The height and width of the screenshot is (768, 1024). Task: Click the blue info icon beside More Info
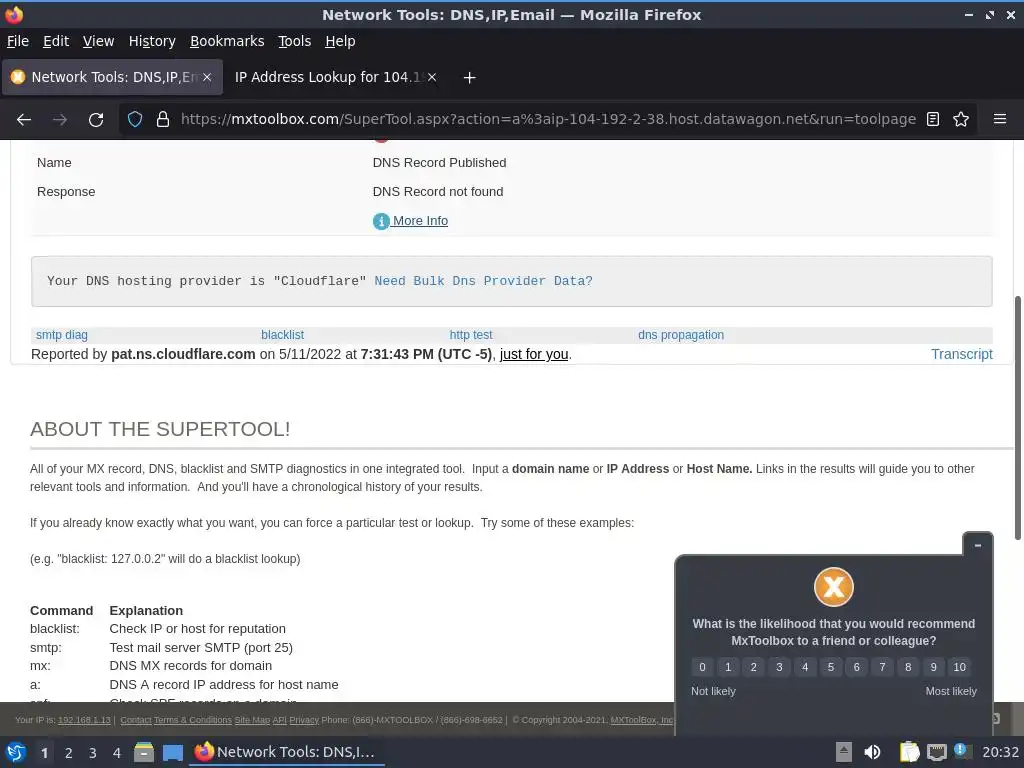381,221
